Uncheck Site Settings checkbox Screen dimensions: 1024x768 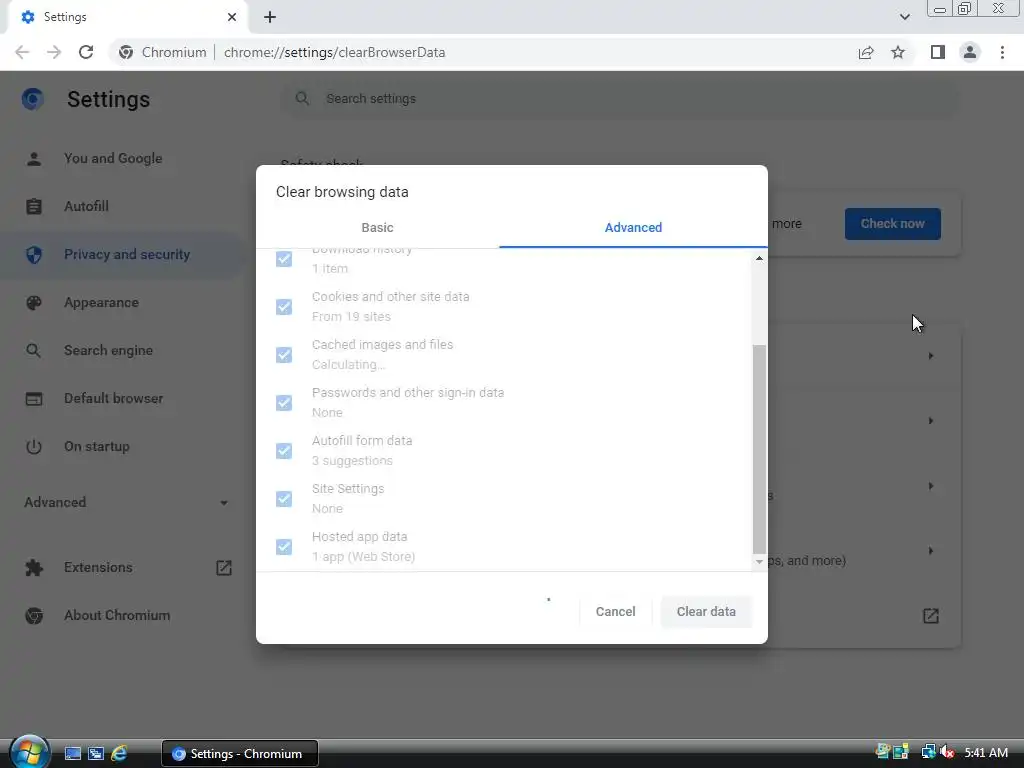(284, 498)
